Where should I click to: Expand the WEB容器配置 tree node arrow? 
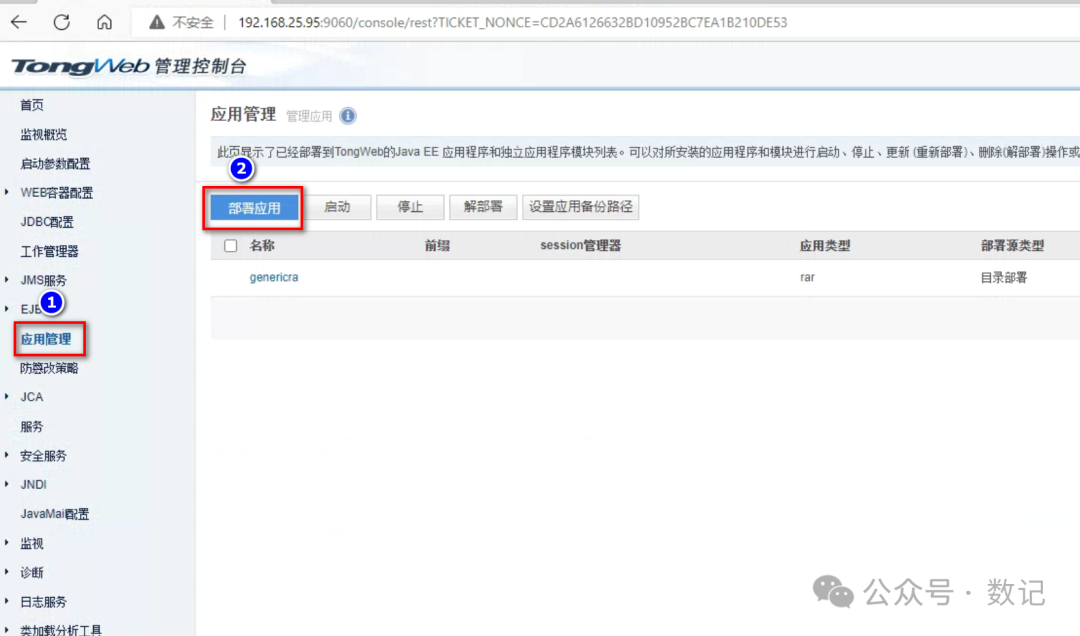7,192
